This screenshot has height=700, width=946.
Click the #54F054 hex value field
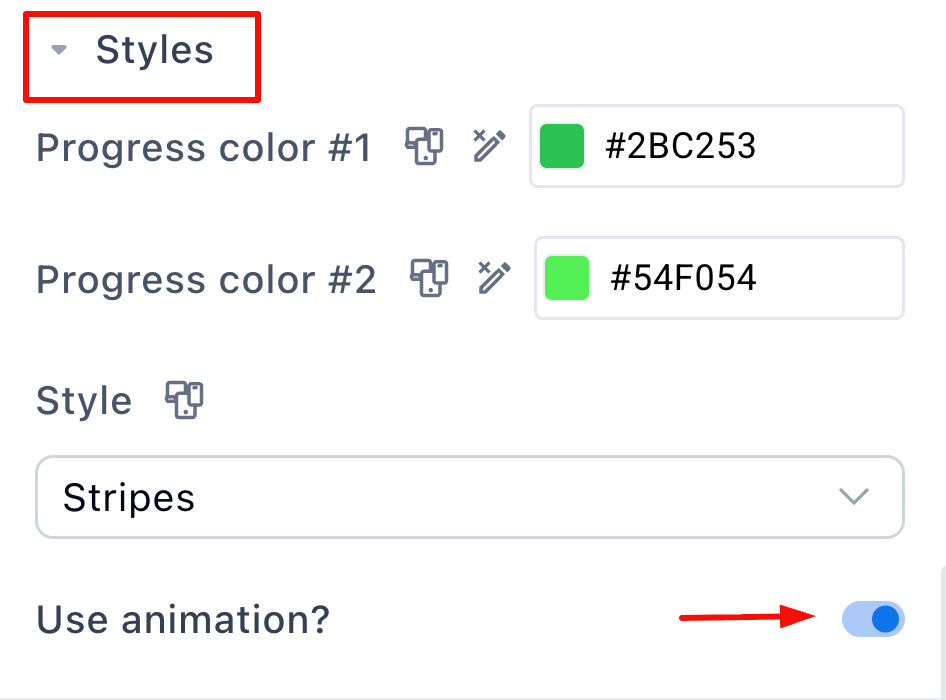point(719,278)
